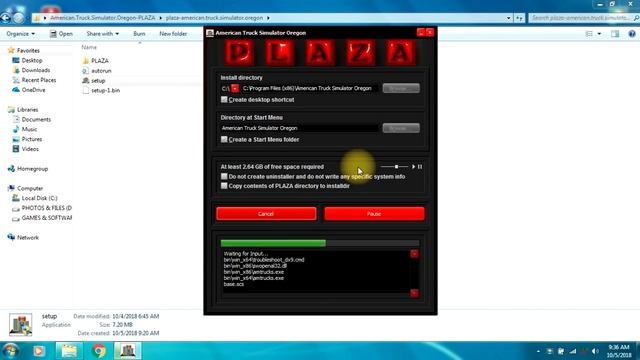Toggle the preview pane icon
Viewport: 640px width, 360px height.
(615, 34)
